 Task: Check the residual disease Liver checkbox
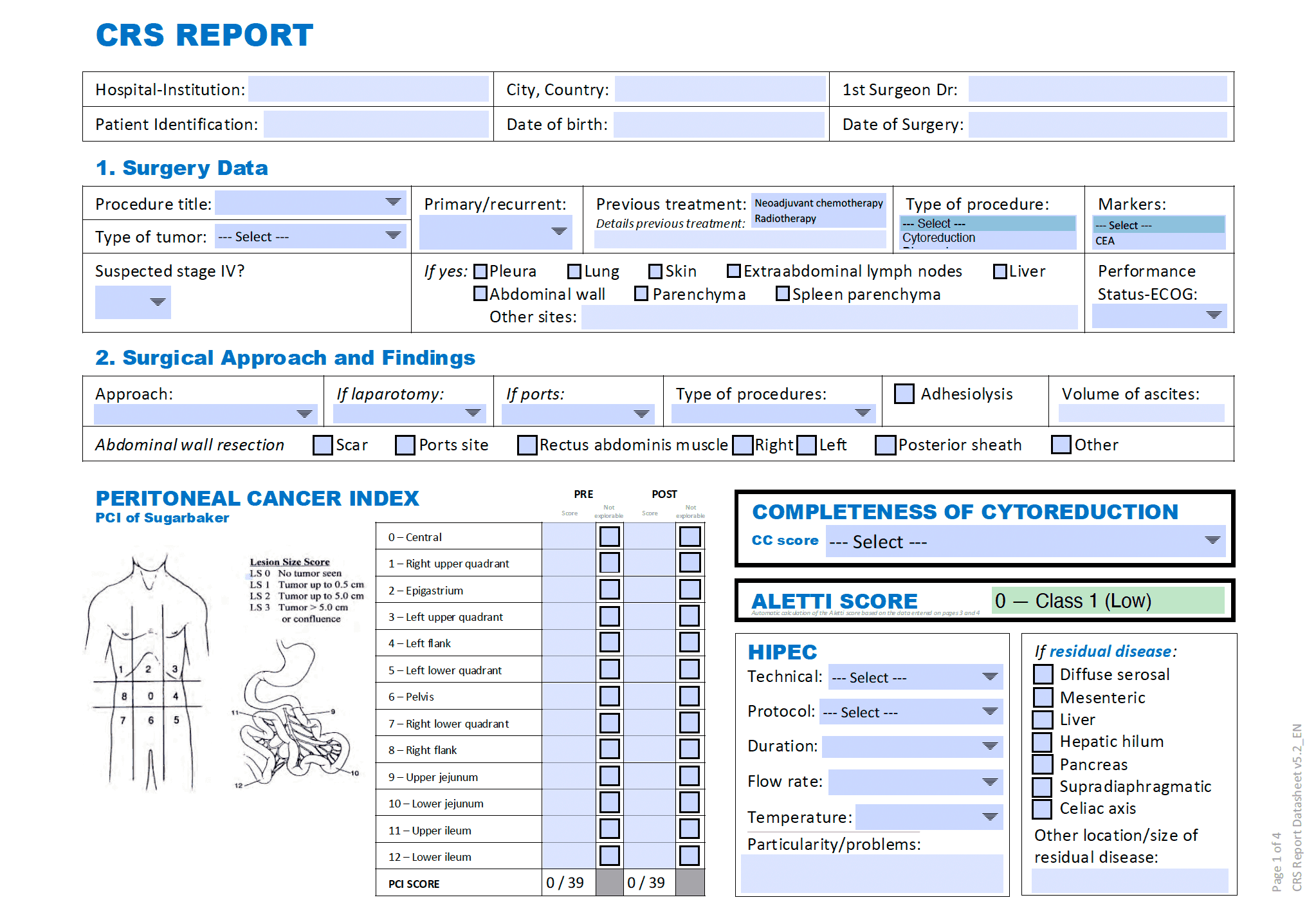coord(1043,719)
